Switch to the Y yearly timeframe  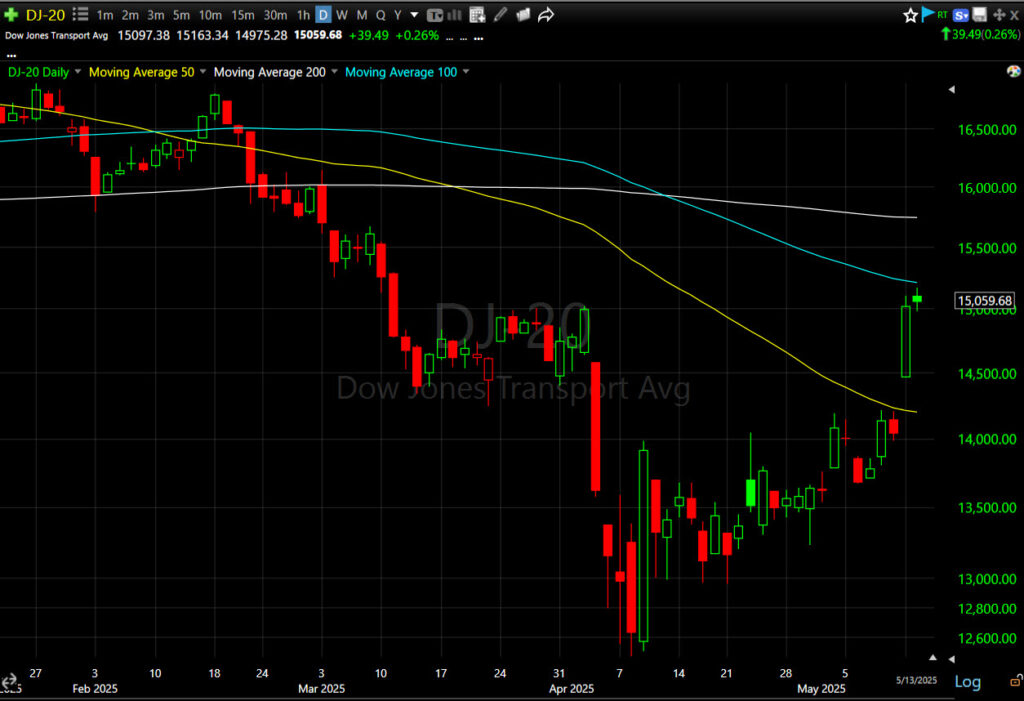coord(397,14)
